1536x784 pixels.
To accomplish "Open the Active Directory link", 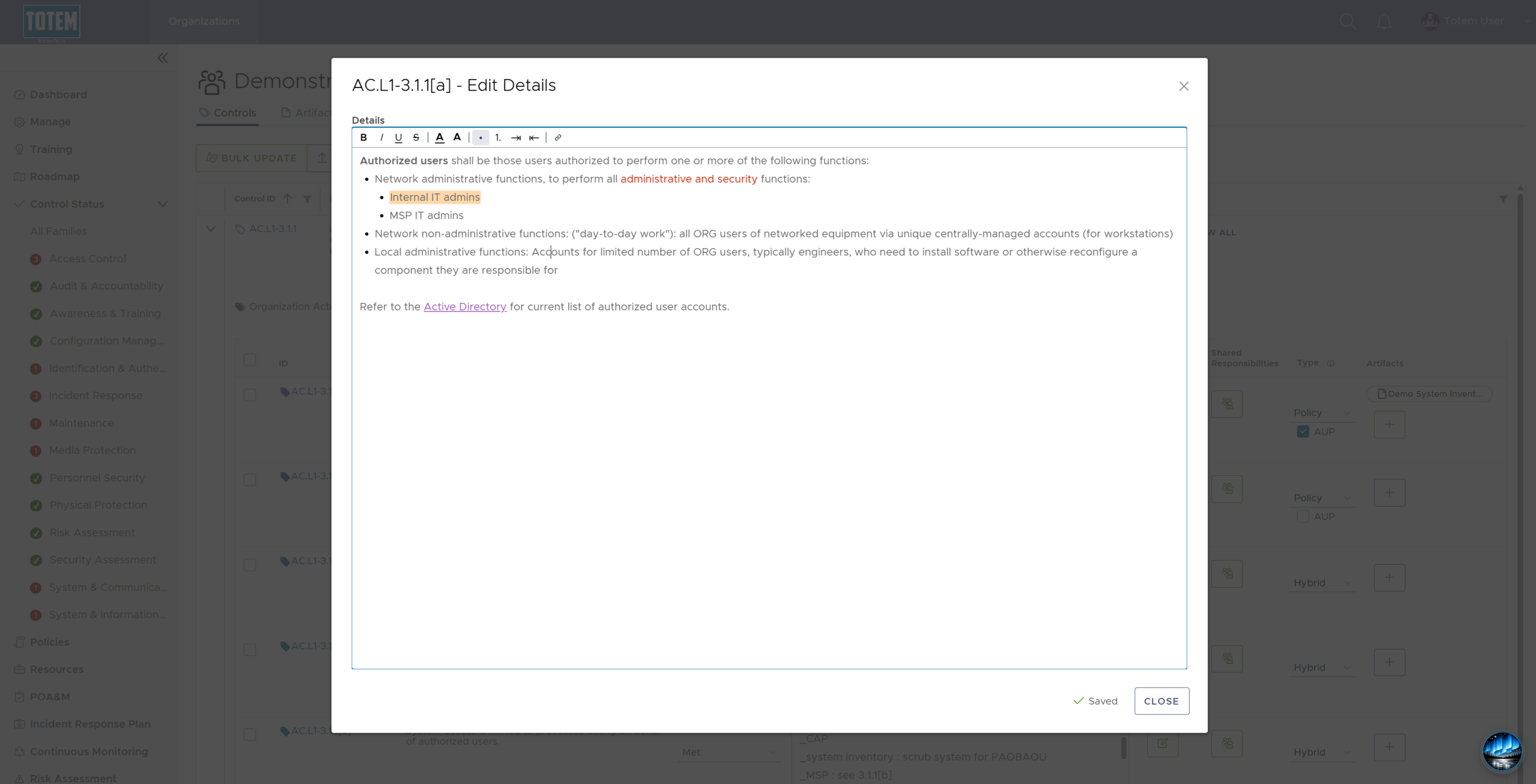I will coord(465,307).
